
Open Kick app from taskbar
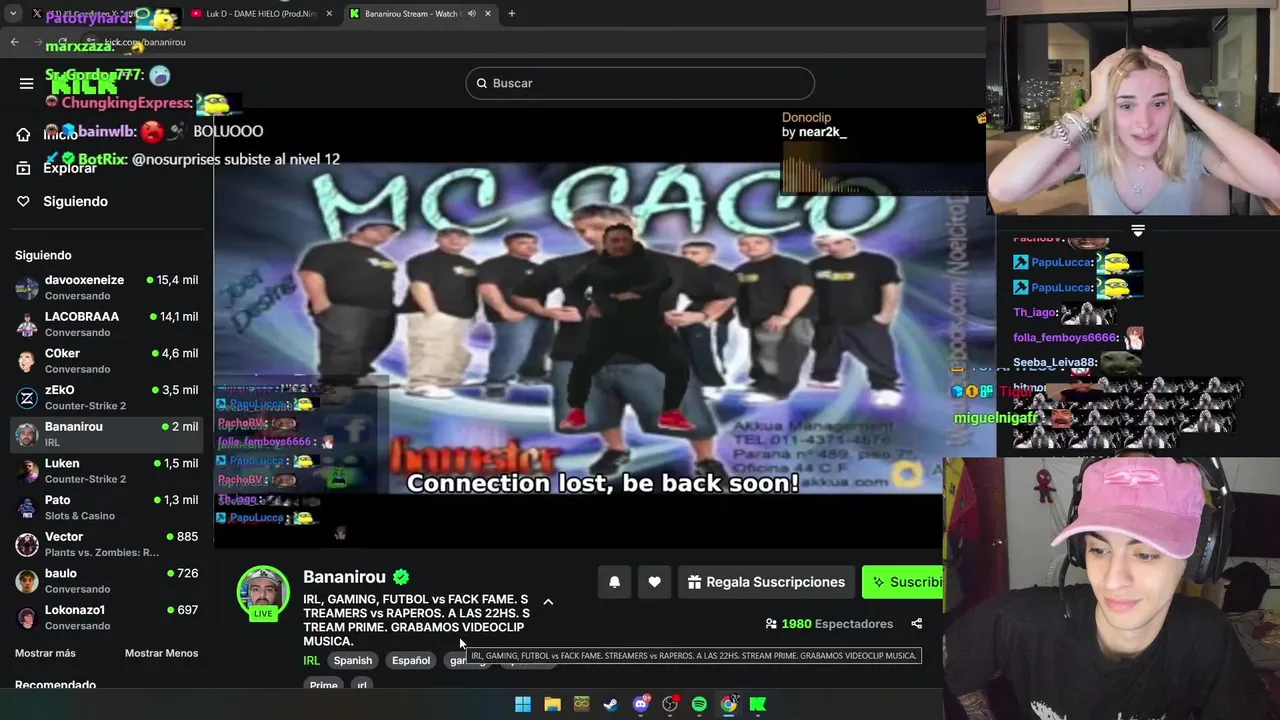click(x=758, y=704)
